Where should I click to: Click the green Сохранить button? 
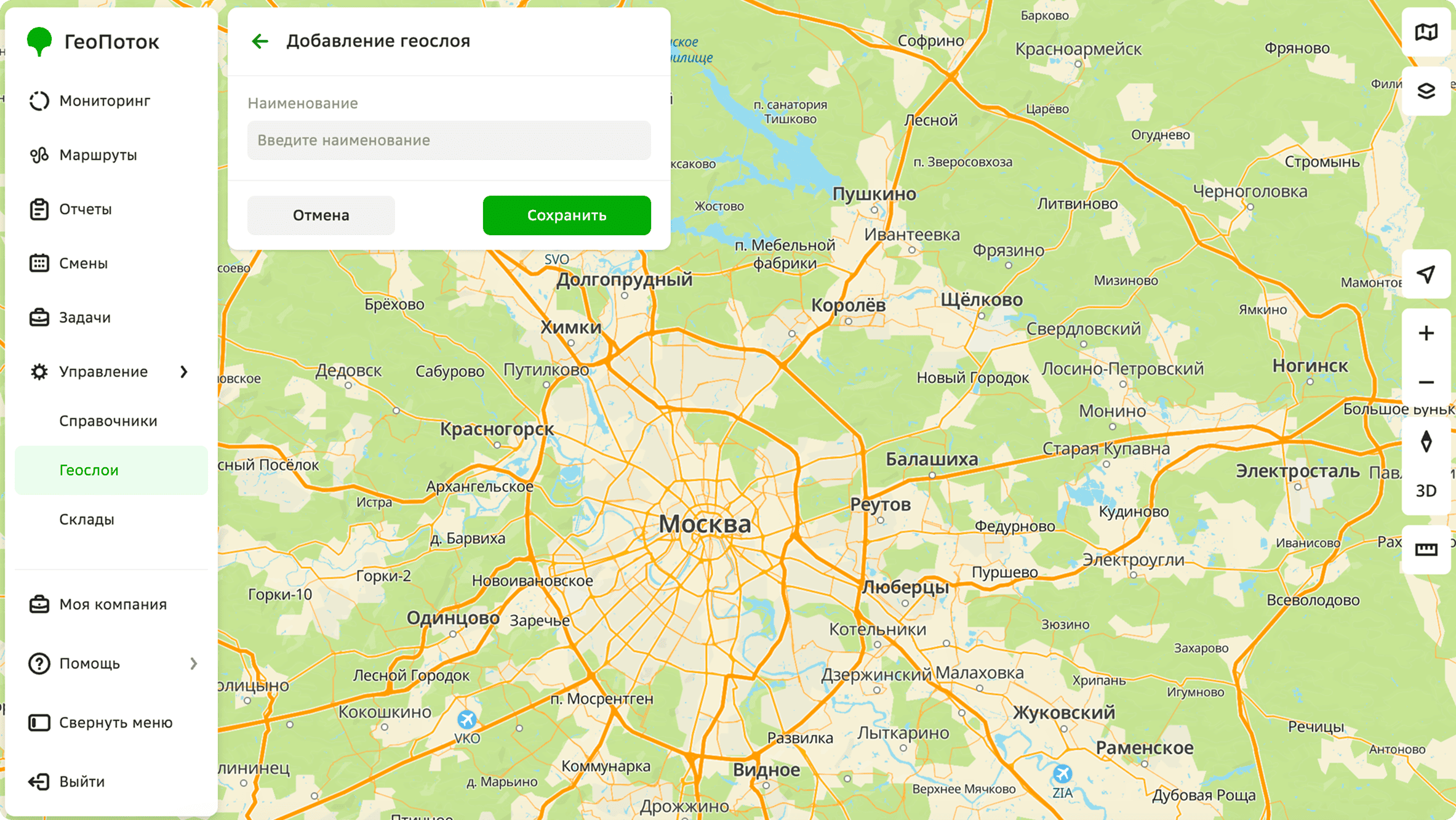(567, 215)
